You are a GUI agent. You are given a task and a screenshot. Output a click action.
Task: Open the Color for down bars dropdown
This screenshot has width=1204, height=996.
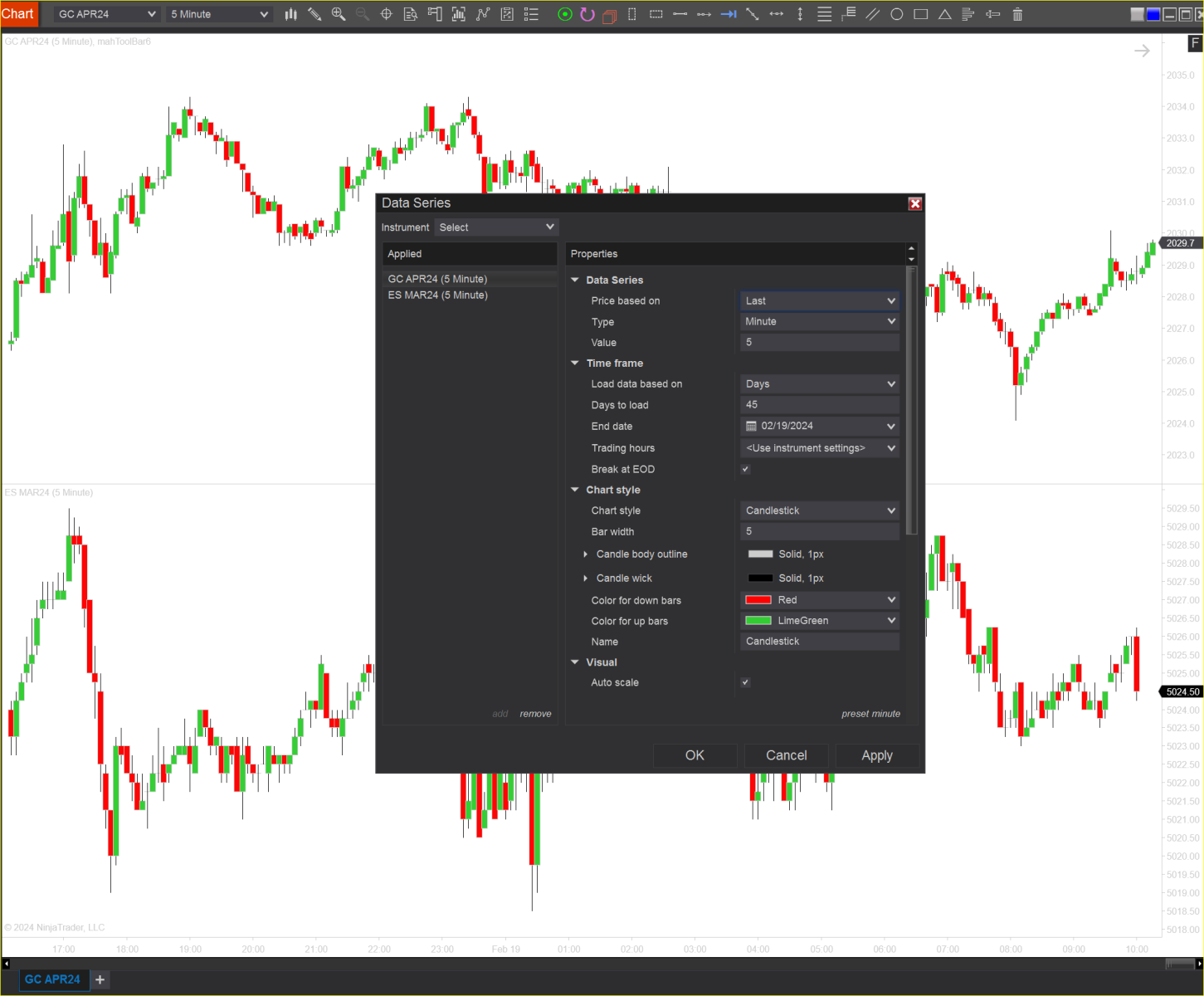[x=820, y=600]
